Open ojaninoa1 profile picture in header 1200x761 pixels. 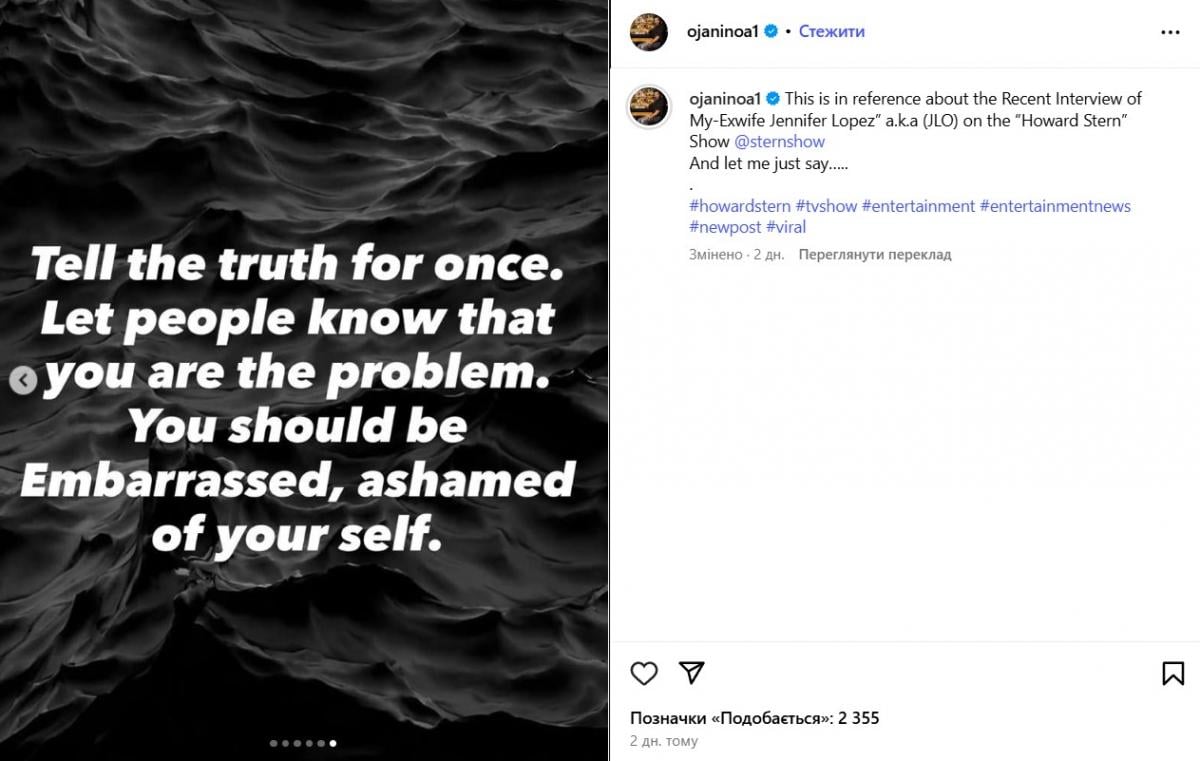(649, 32)
